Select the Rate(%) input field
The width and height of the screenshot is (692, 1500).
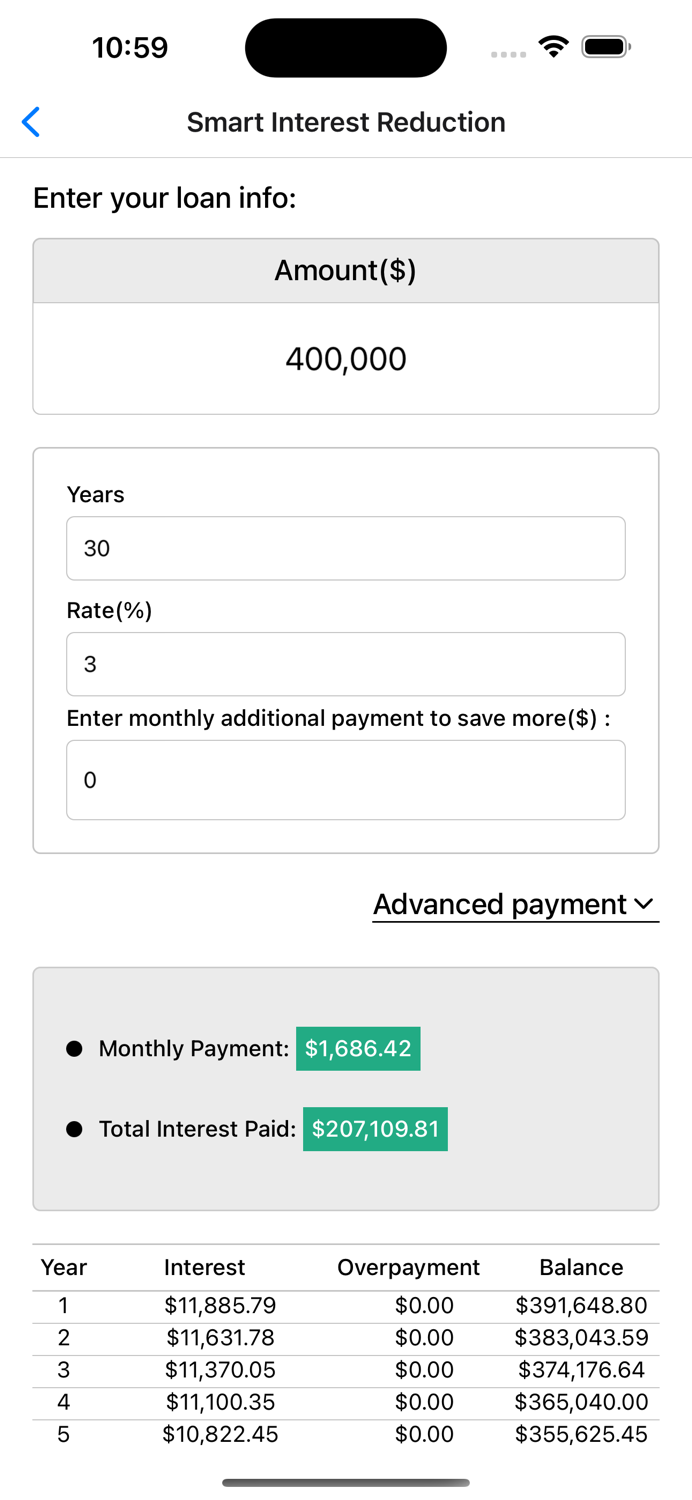point(346,664)
